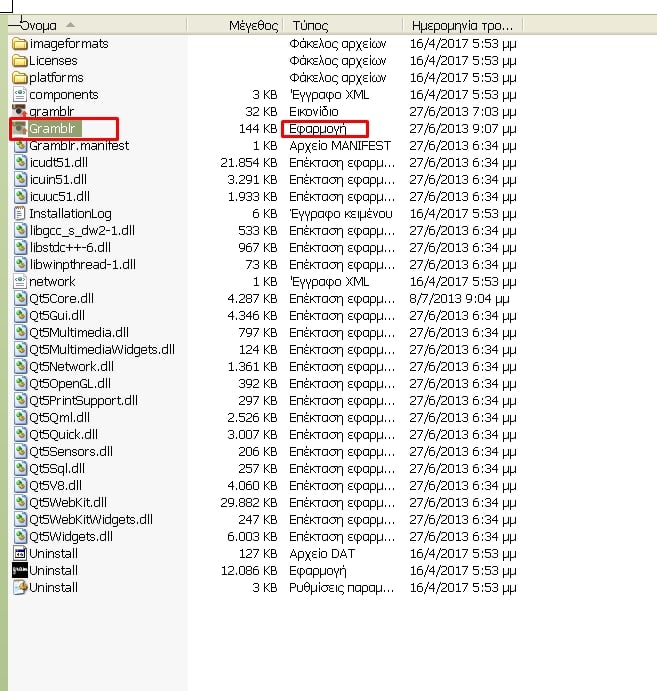Image resolution: width=657 pixels, height=691 pixels.
Task: Click the Εικονίδιο type cell
Action: [314, 112]
